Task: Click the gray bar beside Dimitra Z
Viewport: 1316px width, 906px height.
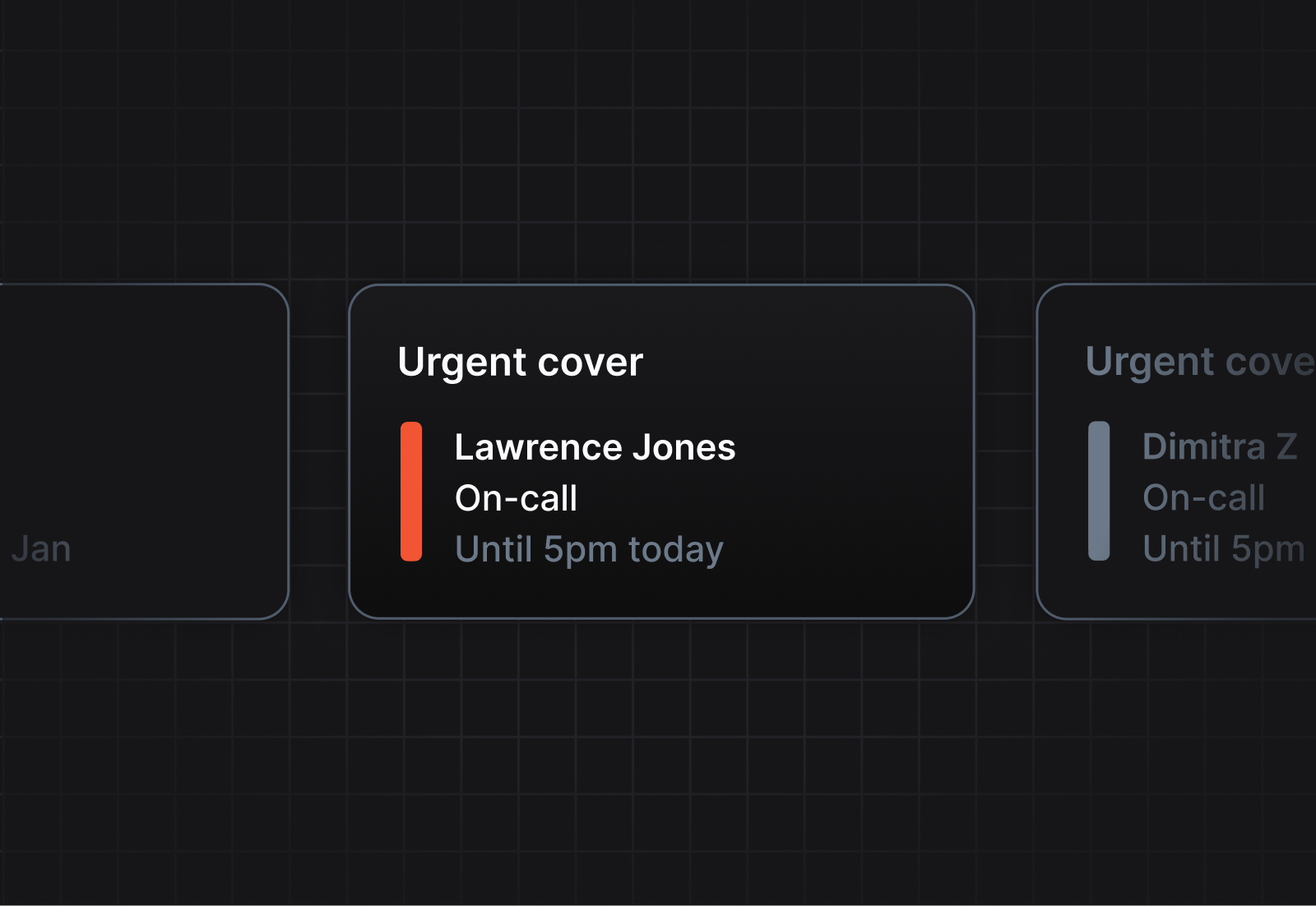Action: 1099,491
